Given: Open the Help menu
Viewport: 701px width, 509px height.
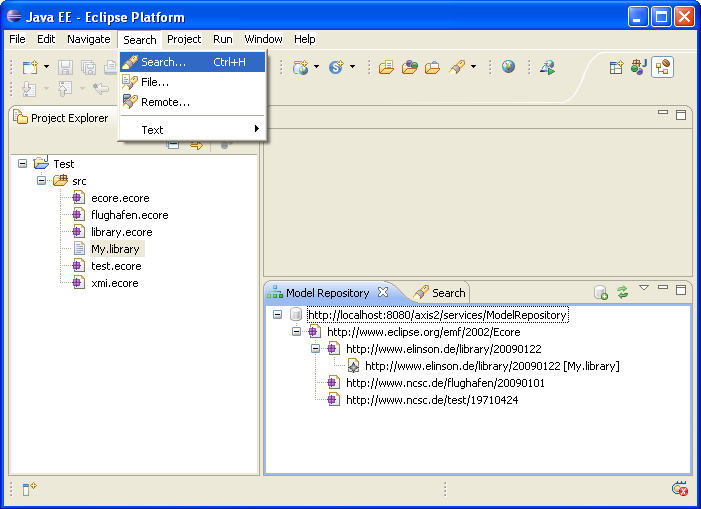Looking at the screenshot, I should pyautogui.click(x=304, y=39).
